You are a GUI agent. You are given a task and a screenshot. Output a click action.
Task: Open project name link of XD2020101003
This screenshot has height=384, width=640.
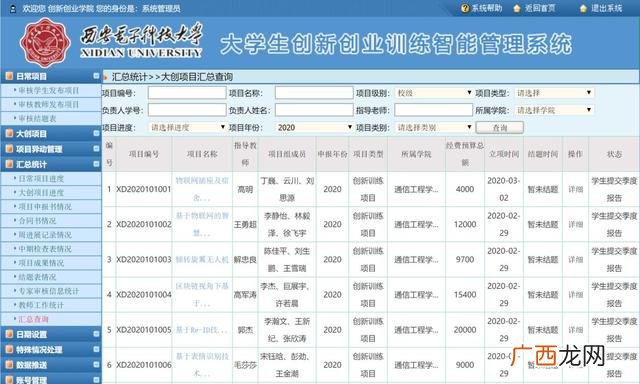[x=202, y=260]
